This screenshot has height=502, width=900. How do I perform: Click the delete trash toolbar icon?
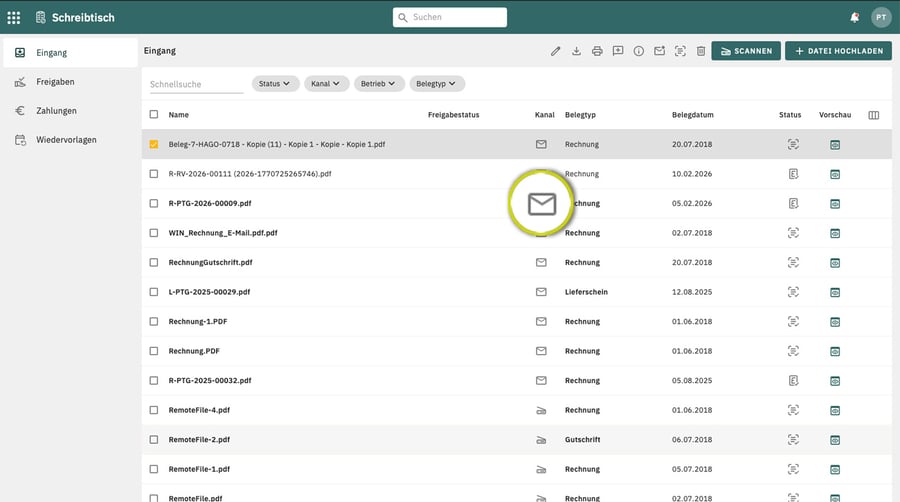[x=701, y=51]
